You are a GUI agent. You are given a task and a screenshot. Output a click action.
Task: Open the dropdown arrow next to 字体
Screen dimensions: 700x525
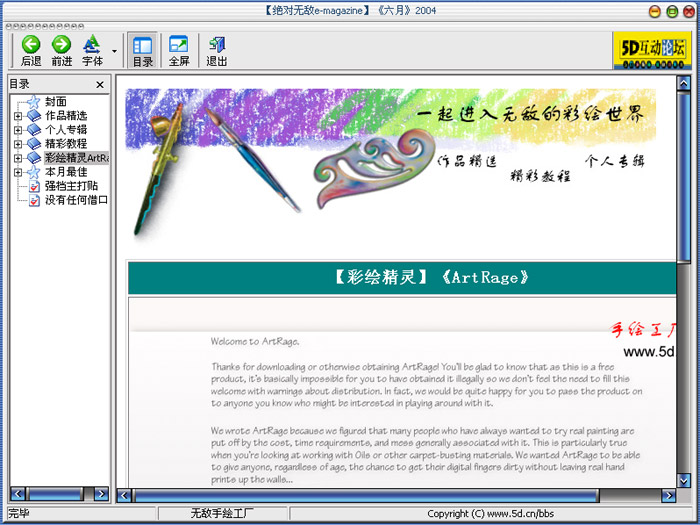[114, 51]
